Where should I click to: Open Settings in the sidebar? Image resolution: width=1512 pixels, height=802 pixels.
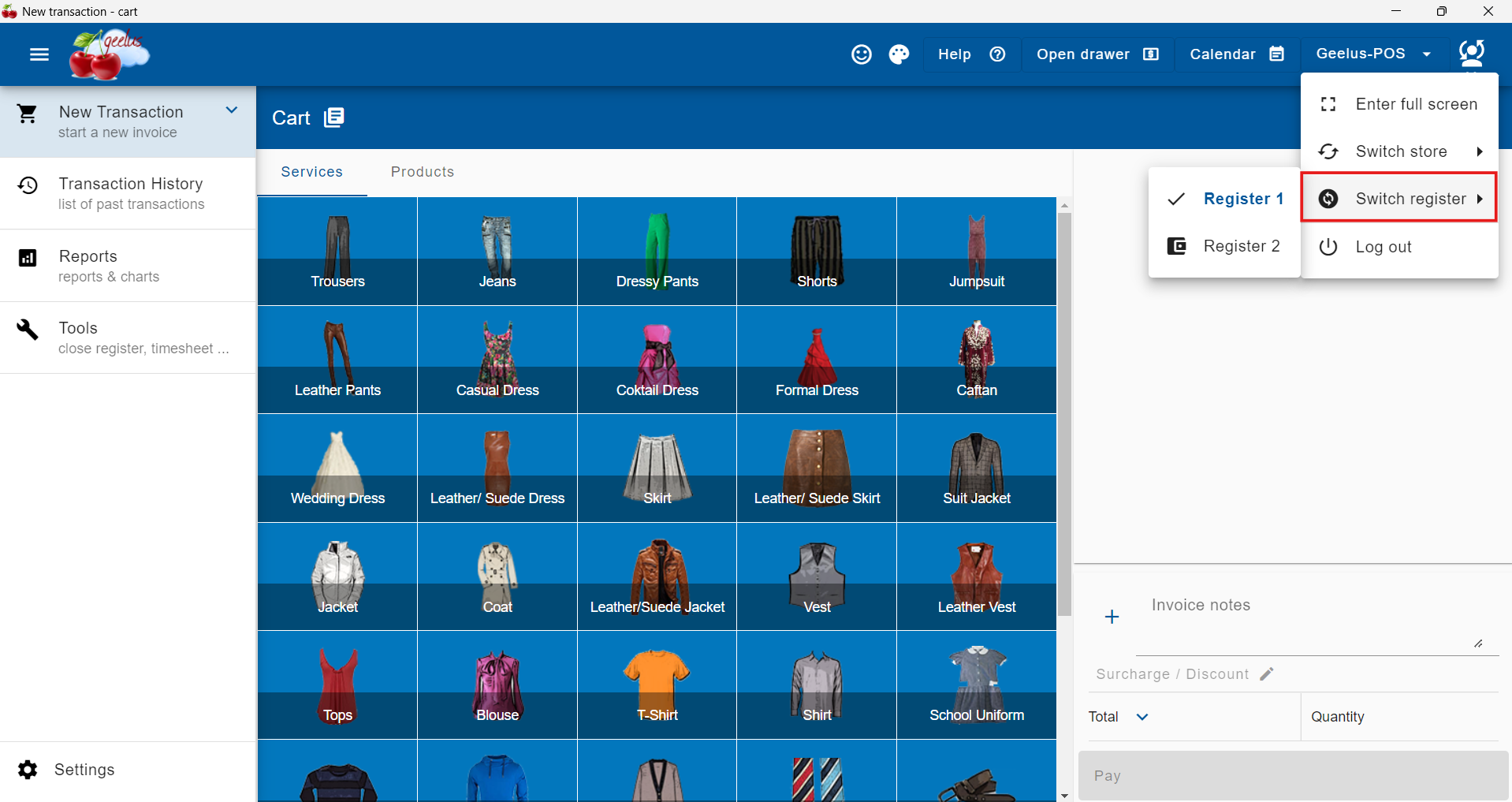point(84,770)
